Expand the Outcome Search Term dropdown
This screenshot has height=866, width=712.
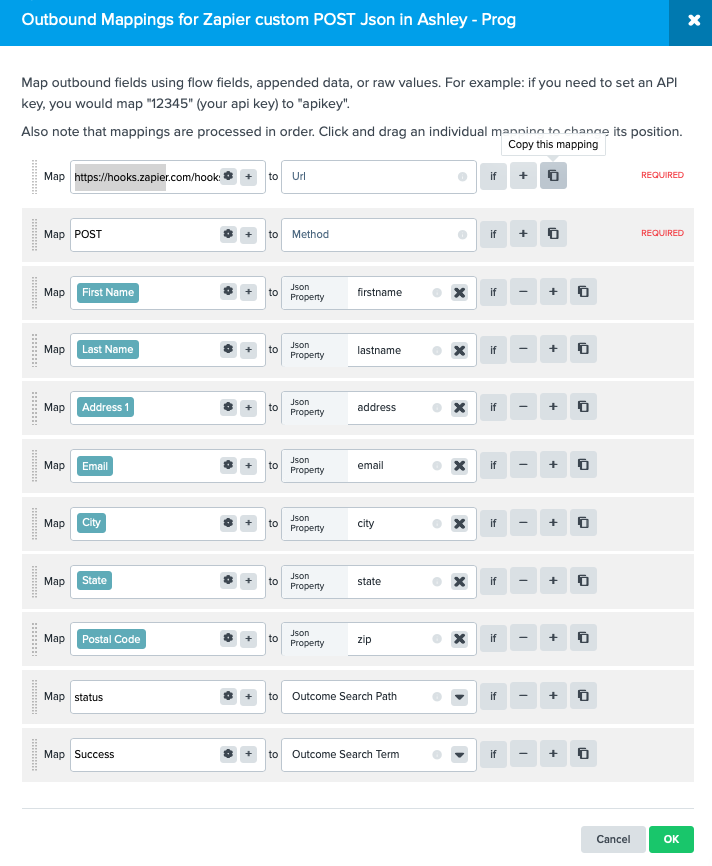(x=459, y=755)
